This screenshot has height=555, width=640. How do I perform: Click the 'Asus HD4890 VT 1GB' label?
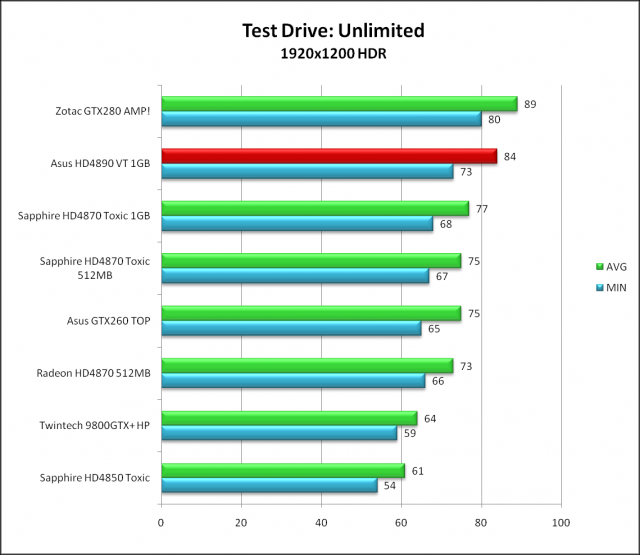(x=100, y=163)
